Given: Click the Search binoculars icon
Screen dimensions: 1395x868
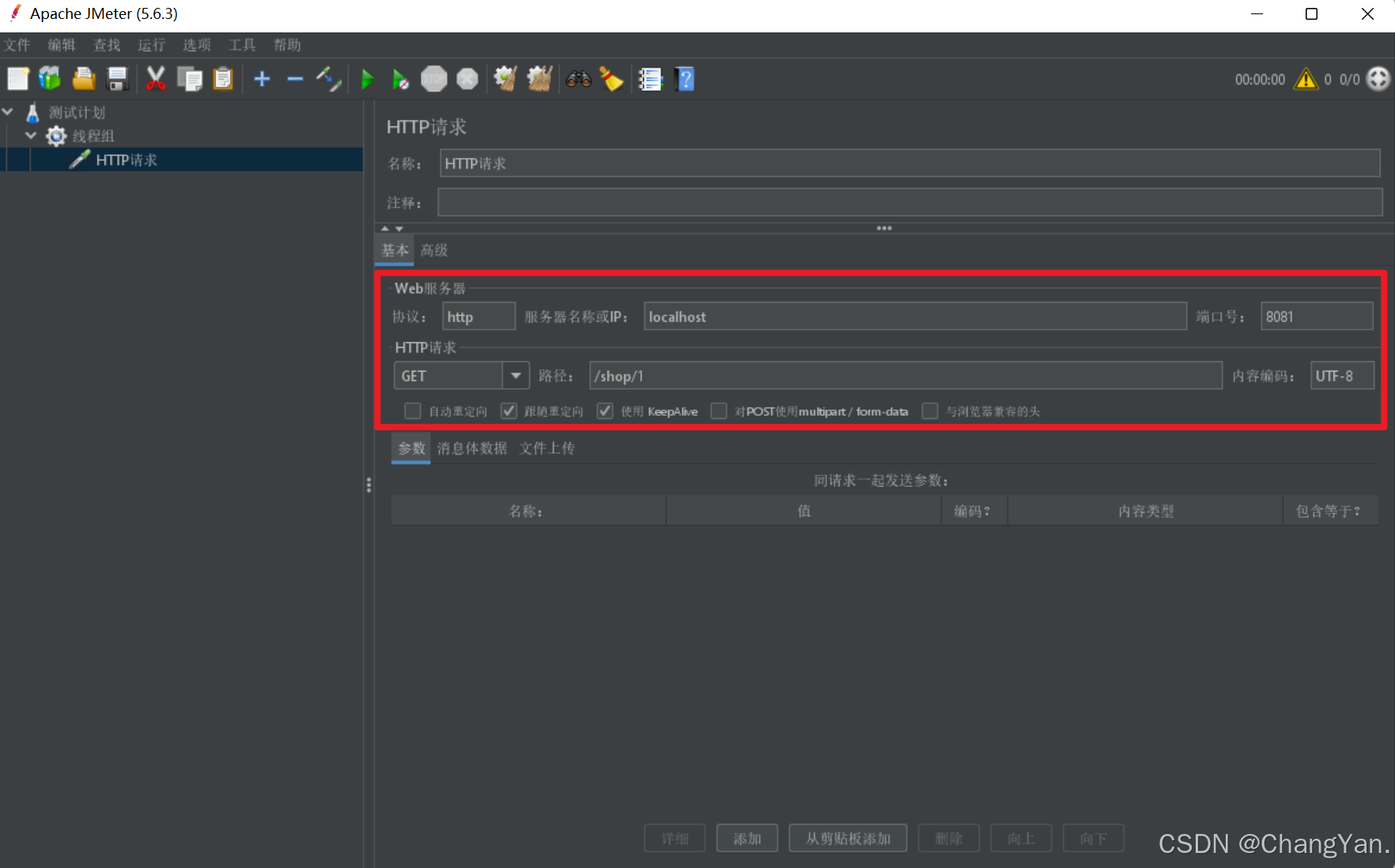Looking at the screenshot, I should [579, 79].
